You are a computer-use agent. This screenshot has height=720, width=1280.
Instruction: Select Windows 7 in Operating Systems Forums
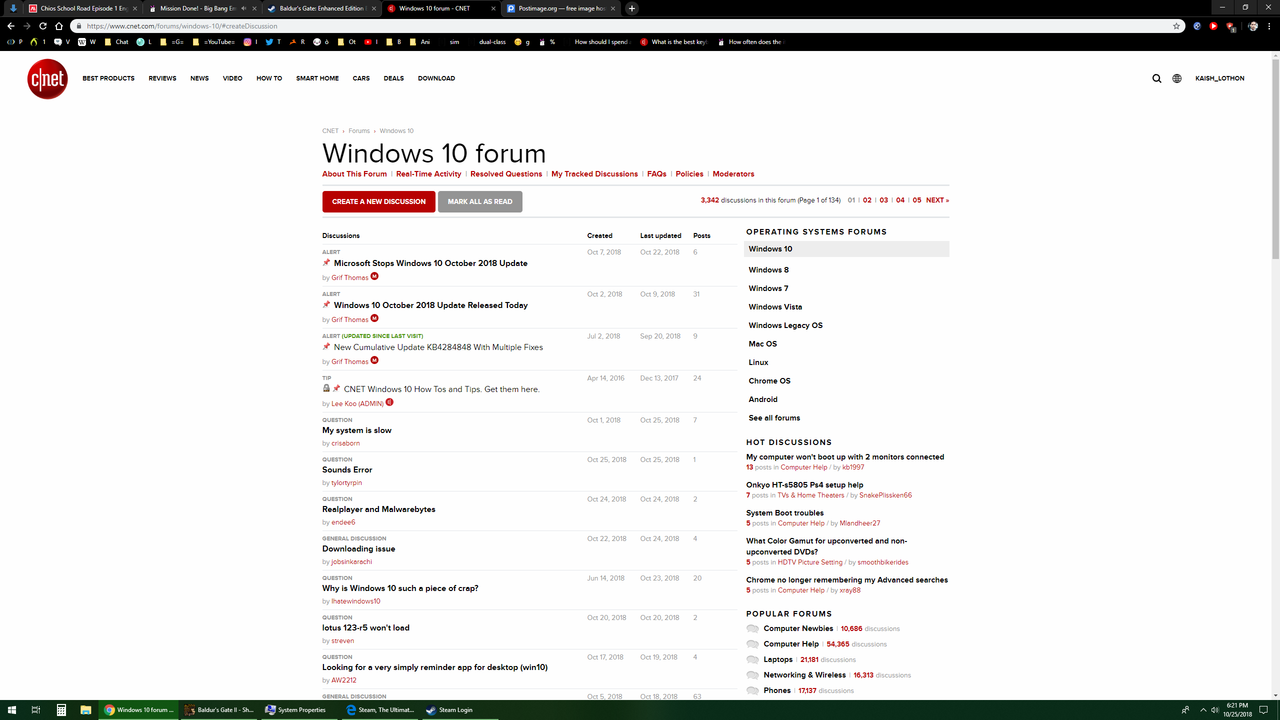point(768,288)
